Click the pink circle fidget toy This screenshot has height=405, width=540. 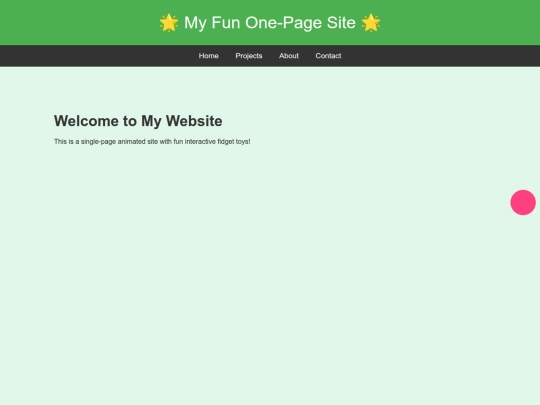click(x=523, y=202)
